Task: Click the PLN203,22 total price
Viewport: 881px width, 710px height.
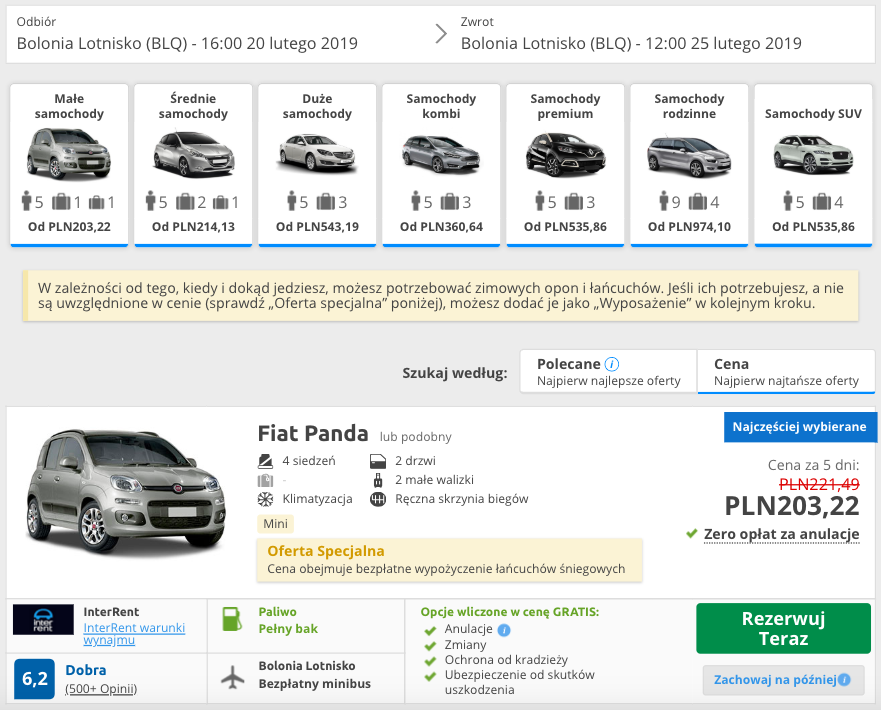Action: coord(792,506)
